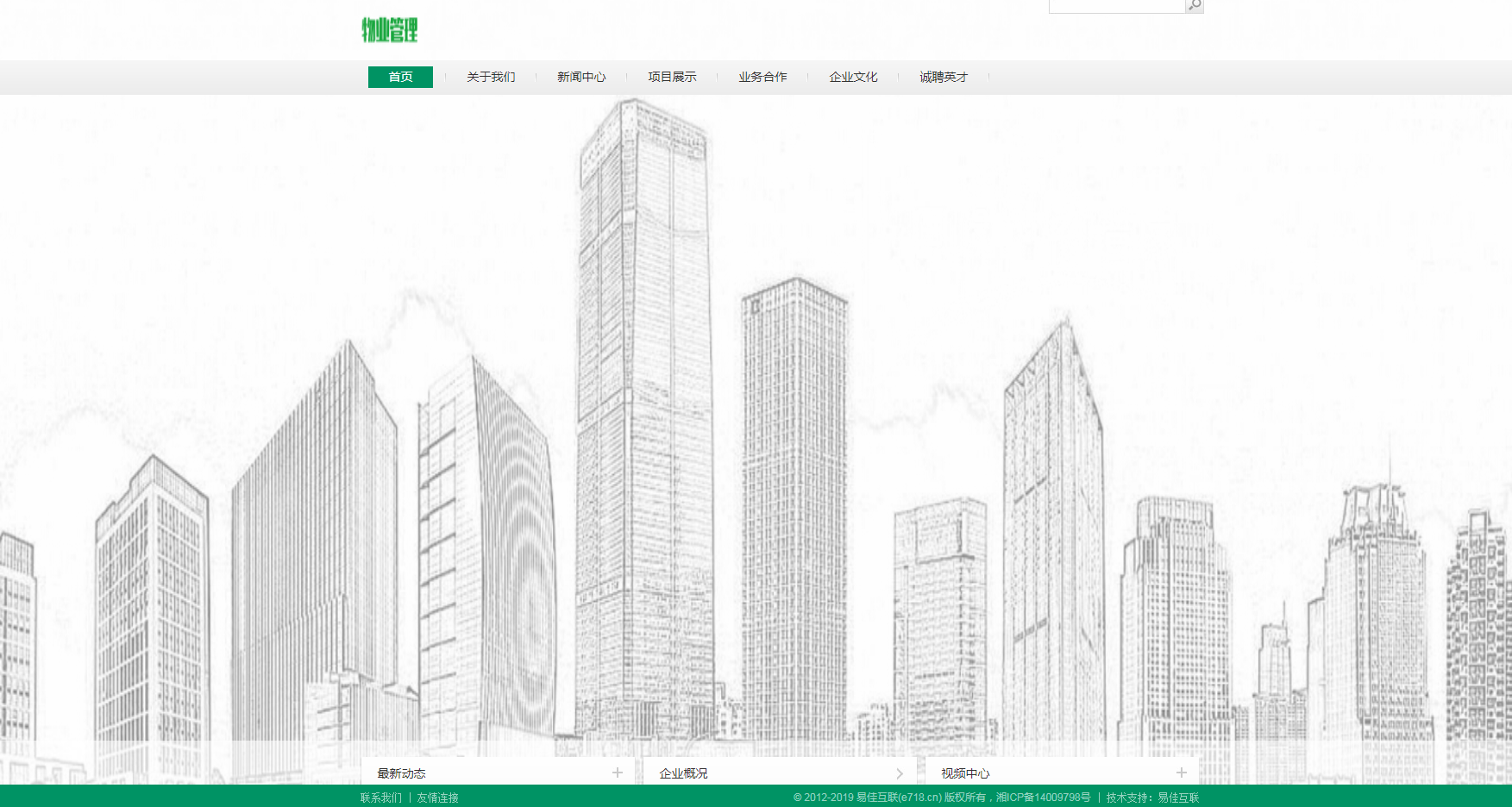Open the 关于我们 menu item
Viewport: 1512px width, 807px height.
pos(491,77)
